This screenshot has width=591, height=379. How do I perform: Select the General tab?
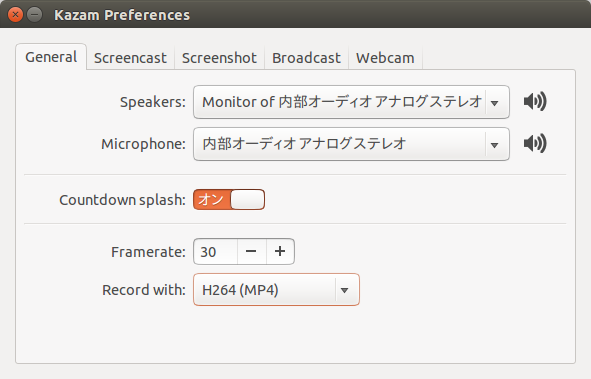point(51,57)
